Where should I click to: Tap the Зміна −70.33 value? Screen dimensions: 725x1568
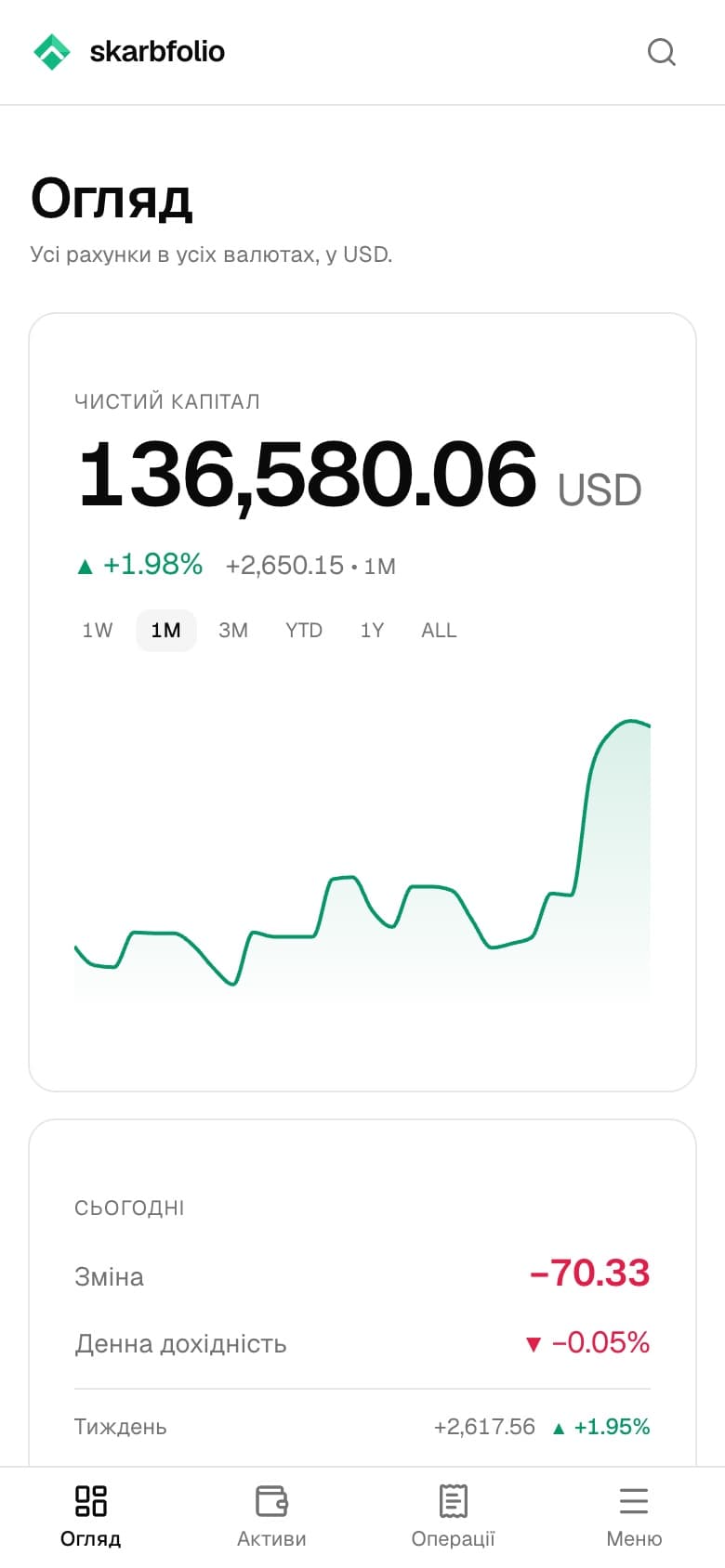[x=589, y=1273]
